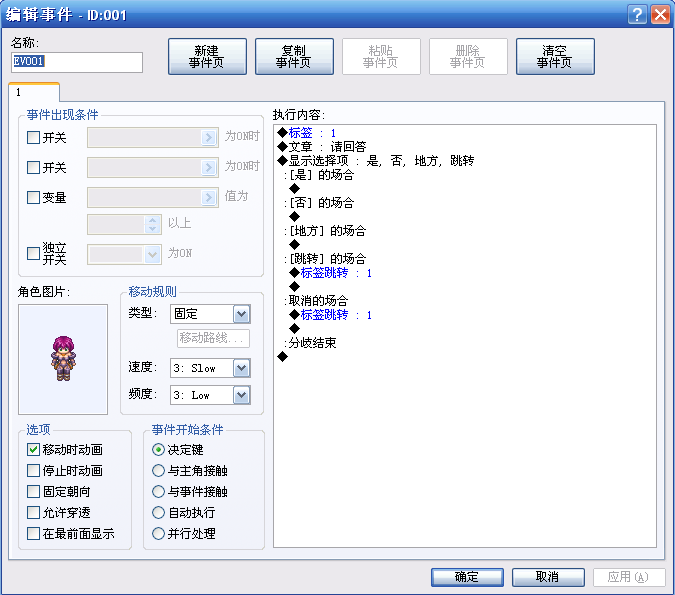The width and height of the screenshot is (675, 595).
Task: Select the 分歧结束 line
Action: click(310, 343)
